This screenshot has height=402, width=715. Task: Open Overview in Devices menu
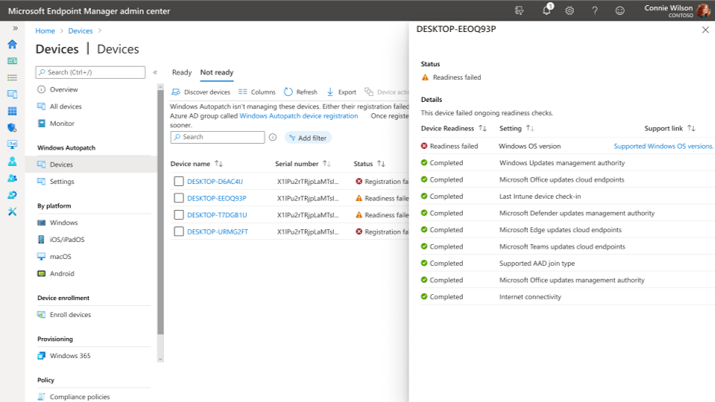[63, 89]
